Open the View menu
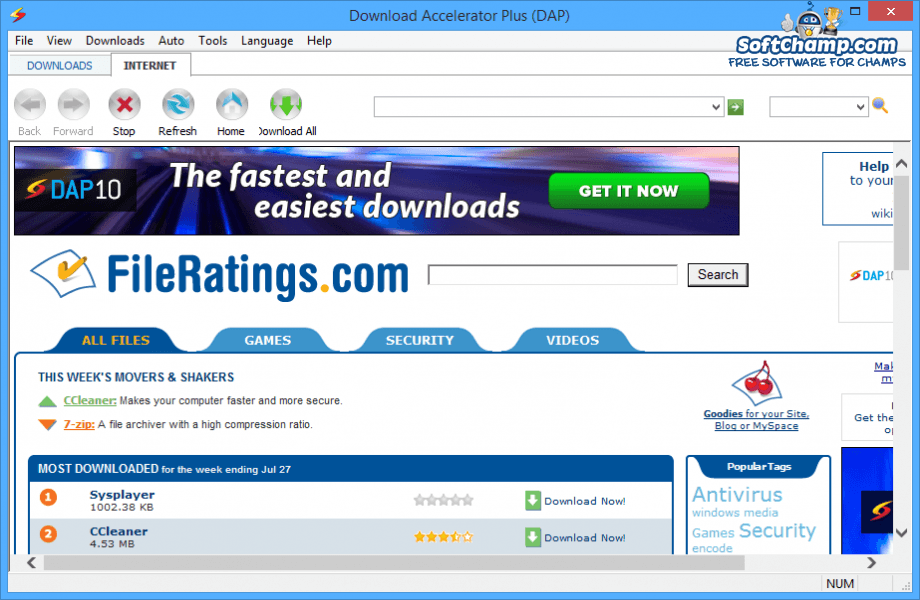 click(59, 40)
